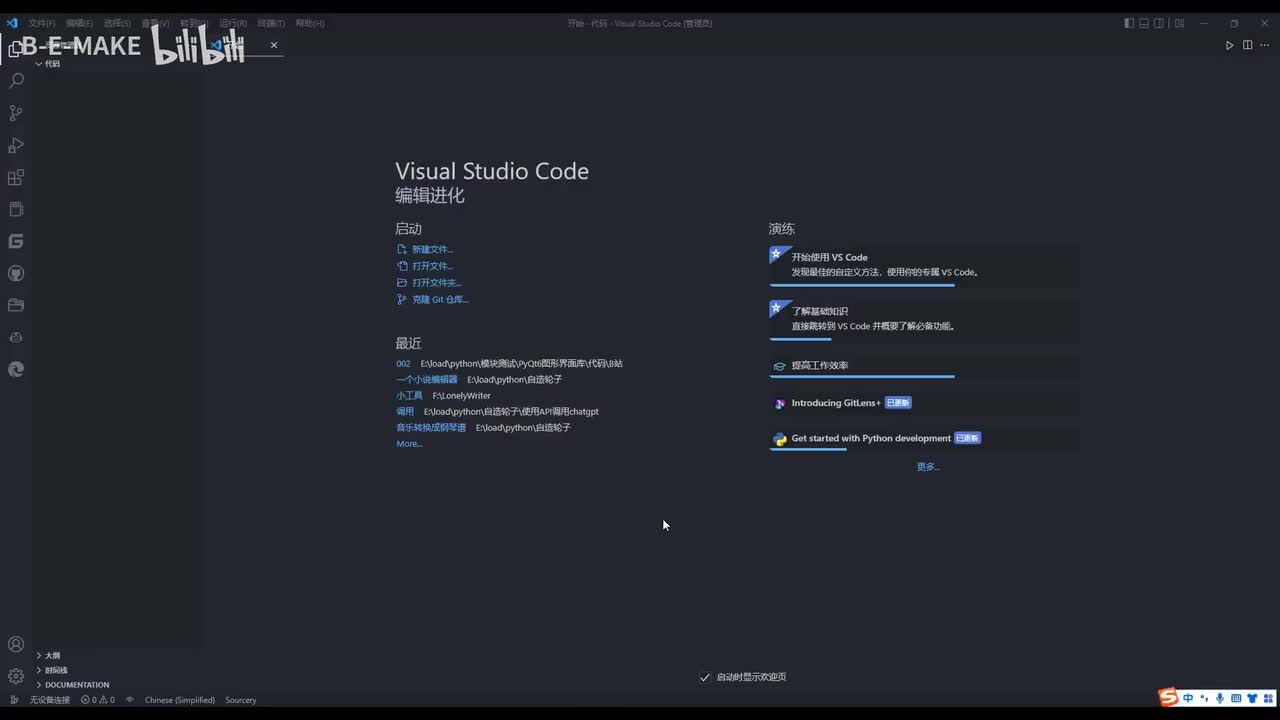Screen dimensions: 1280x720
Task: Click the 打开文件... link
Action: pos(425,266)
